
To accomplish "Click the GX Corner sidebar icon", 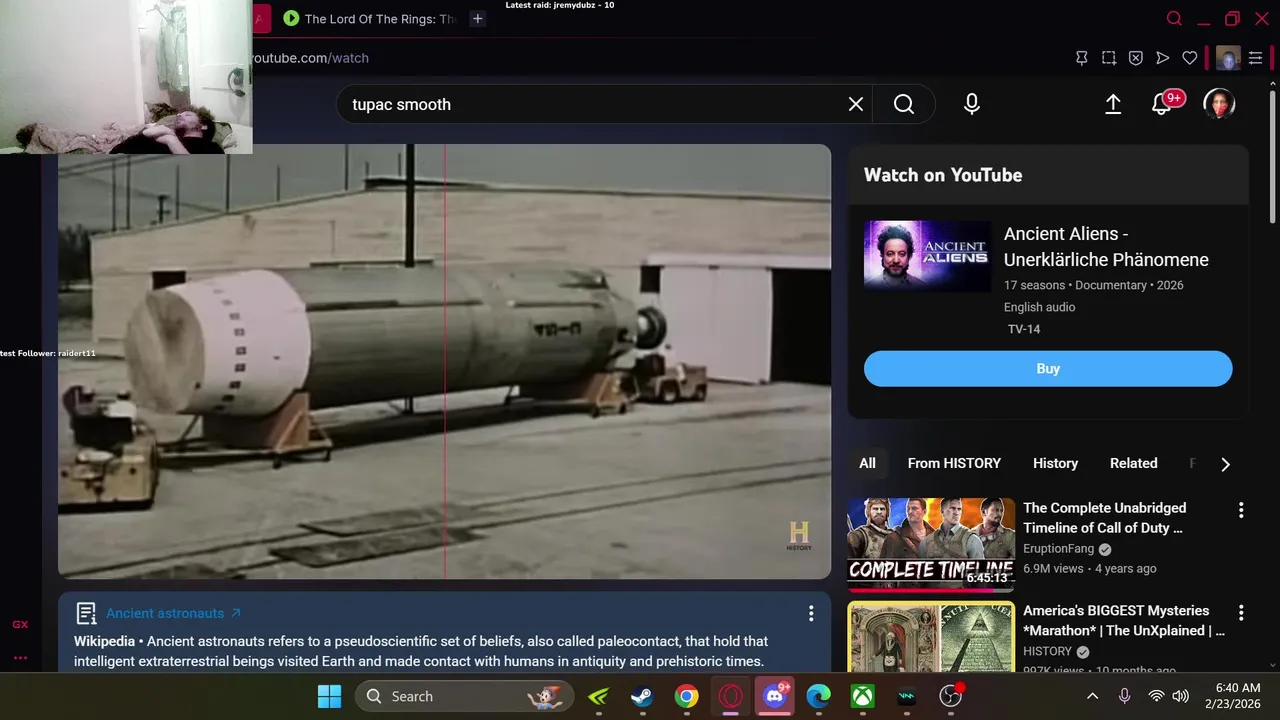I will click(x=20, y=624).
